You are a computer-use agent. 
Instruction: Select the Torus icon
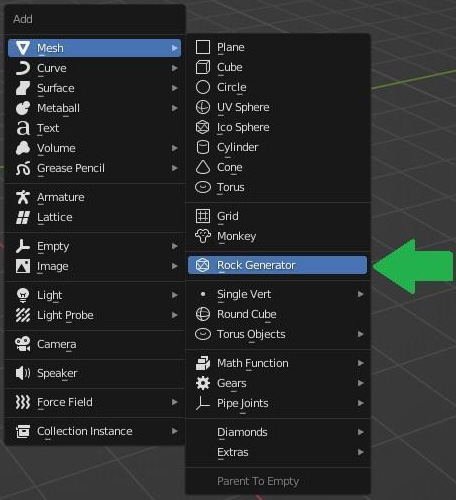pos(203,187)
